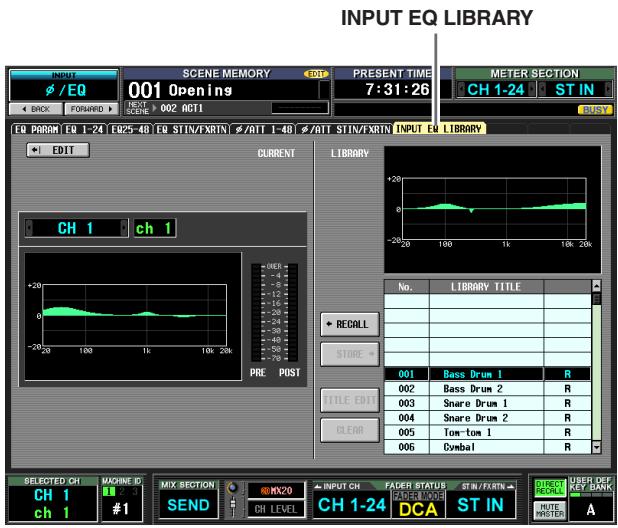
Task: Click right arrow of meter CH 1-24
Action: click(x=532, y=89)
